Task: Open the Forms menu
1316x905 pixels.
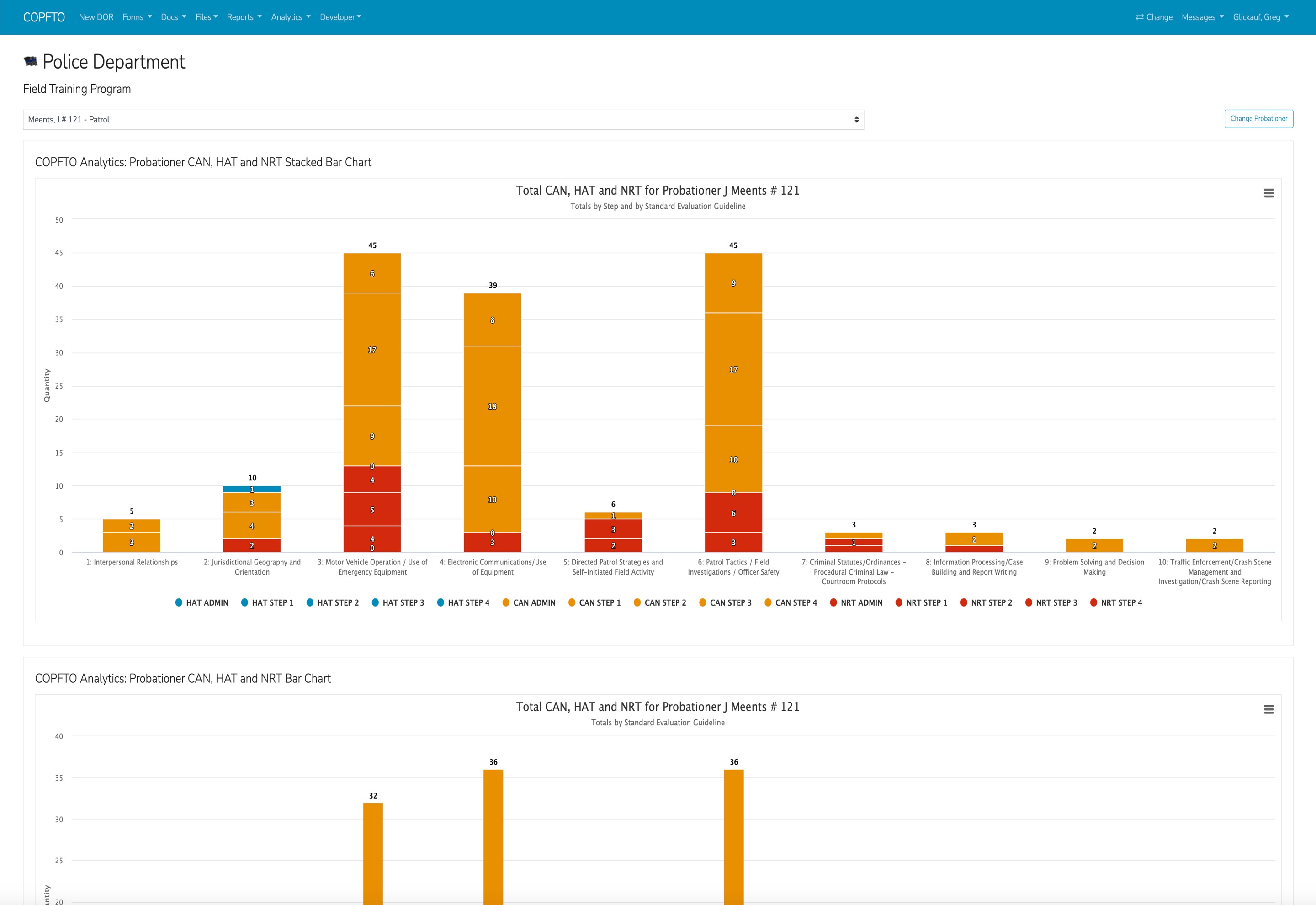Action: [137, 17]
